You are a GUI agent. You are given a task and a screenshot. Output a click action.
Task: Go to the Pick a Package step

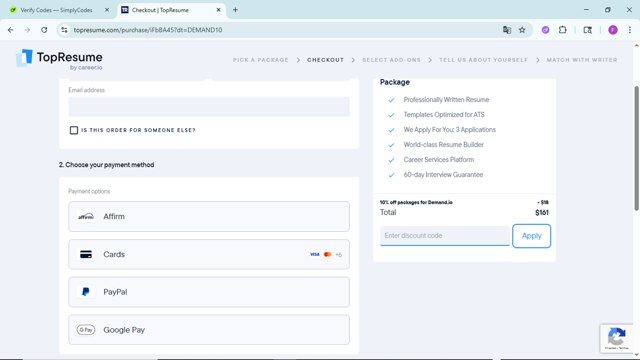click(261, 60)
